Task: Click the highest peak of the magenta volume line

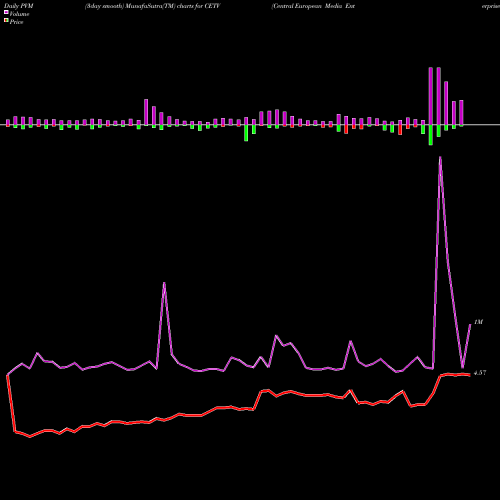Action: [440, 157]
